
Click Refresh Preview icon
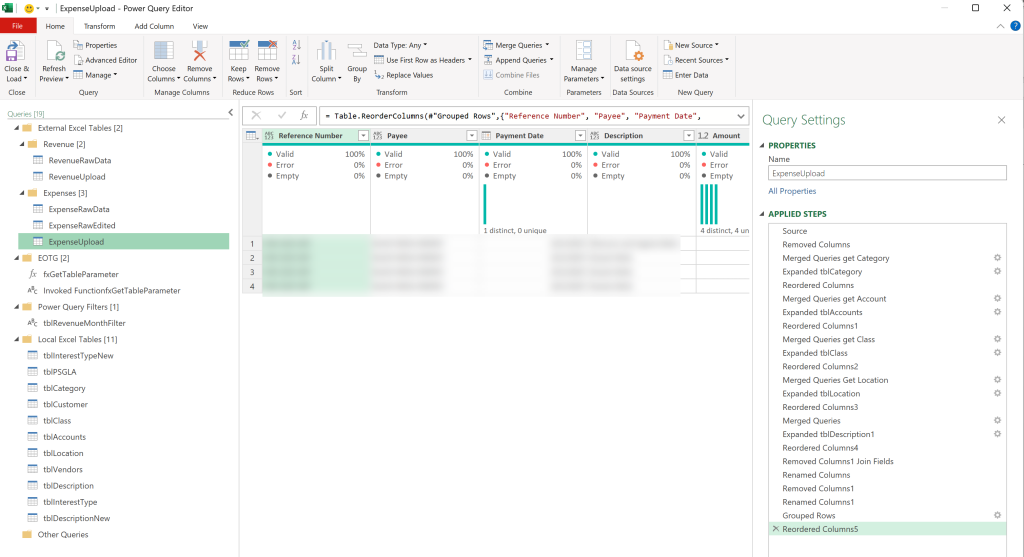[x=54, y=52]
